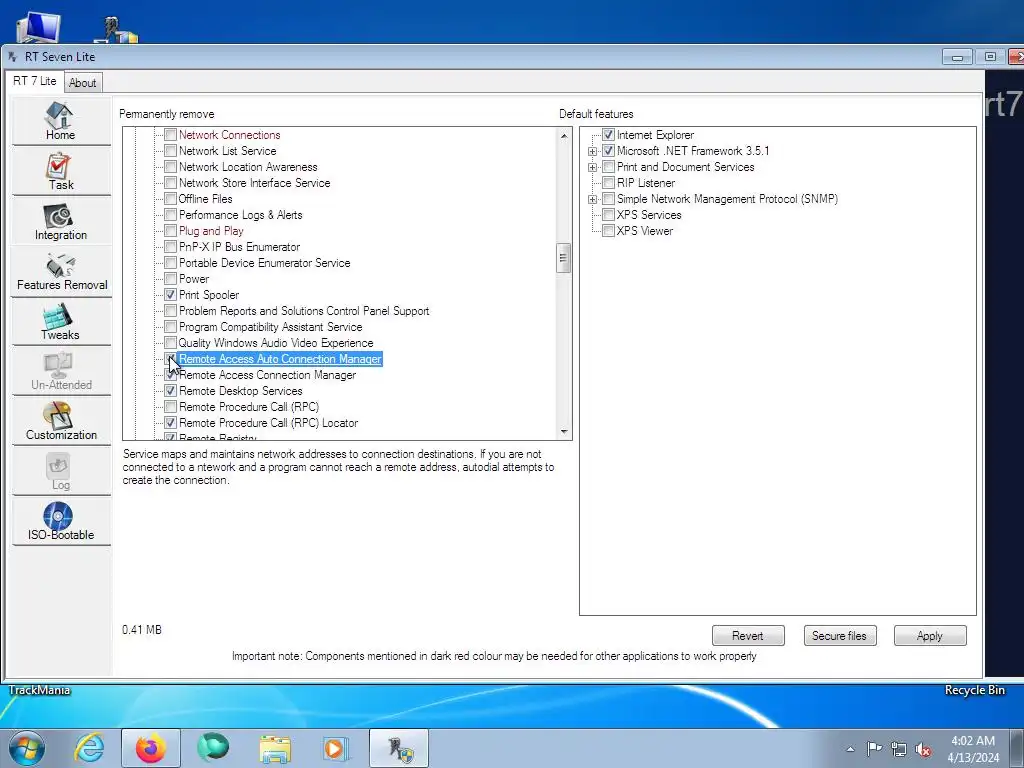This screenshot has height=768, width=1024.
Task: Expand Microsoft .NET Framework 3.5.1 node
Action: point(592,151)
